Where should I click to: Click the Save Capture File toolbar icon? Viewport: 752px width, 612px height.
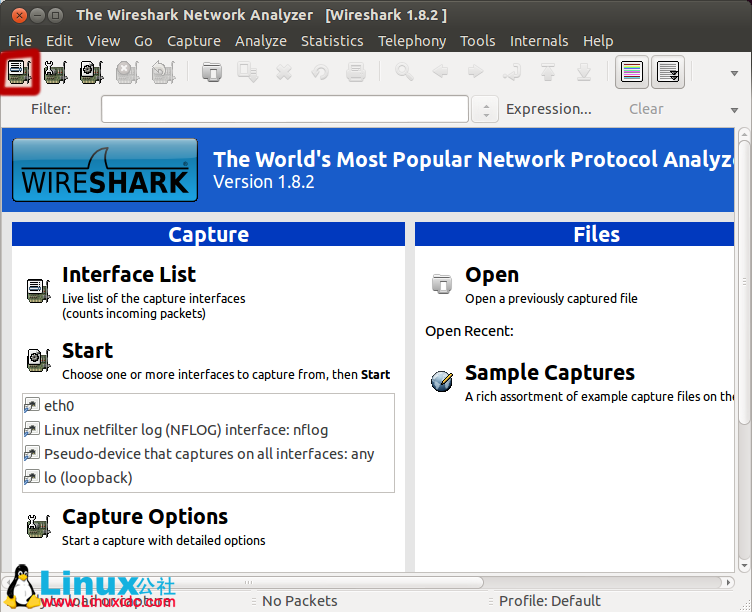[x=248, y=72]
